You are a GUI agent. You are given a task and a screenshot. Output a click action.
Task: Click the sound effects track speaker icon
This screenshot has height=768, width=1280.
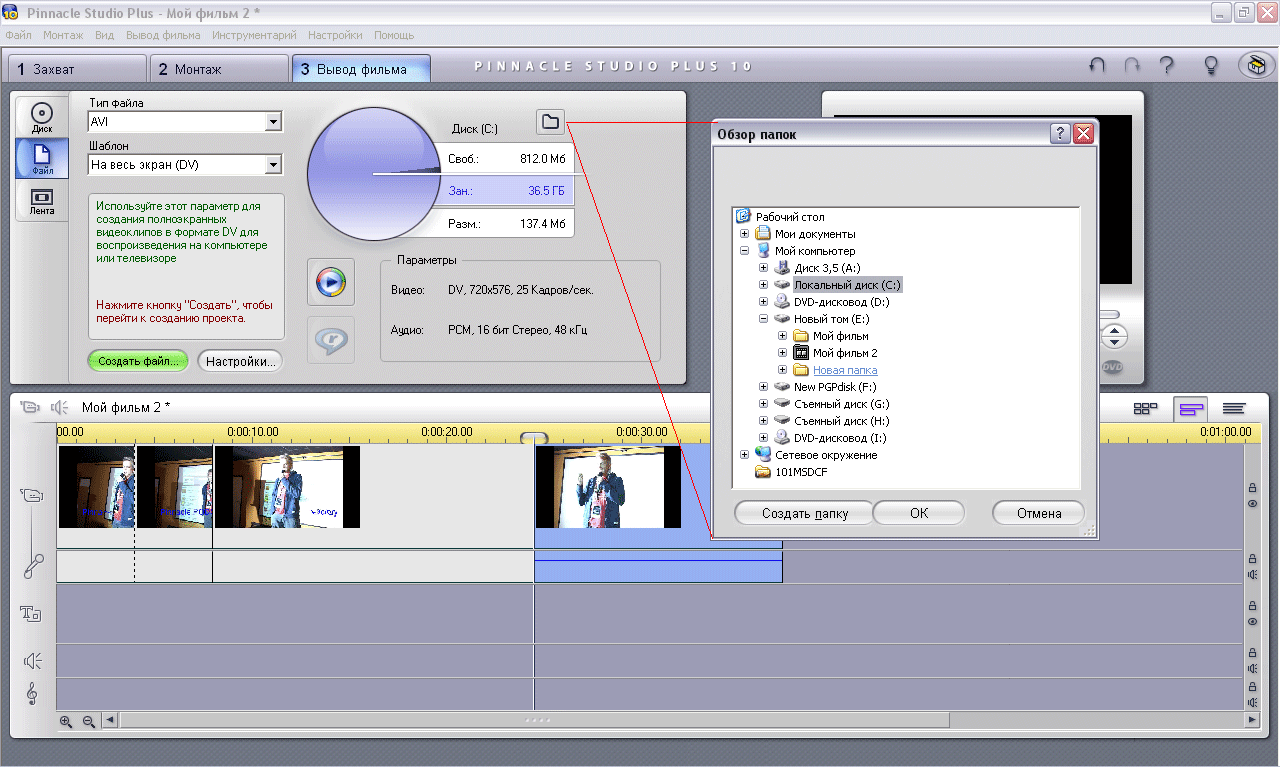tap(33, 661)
